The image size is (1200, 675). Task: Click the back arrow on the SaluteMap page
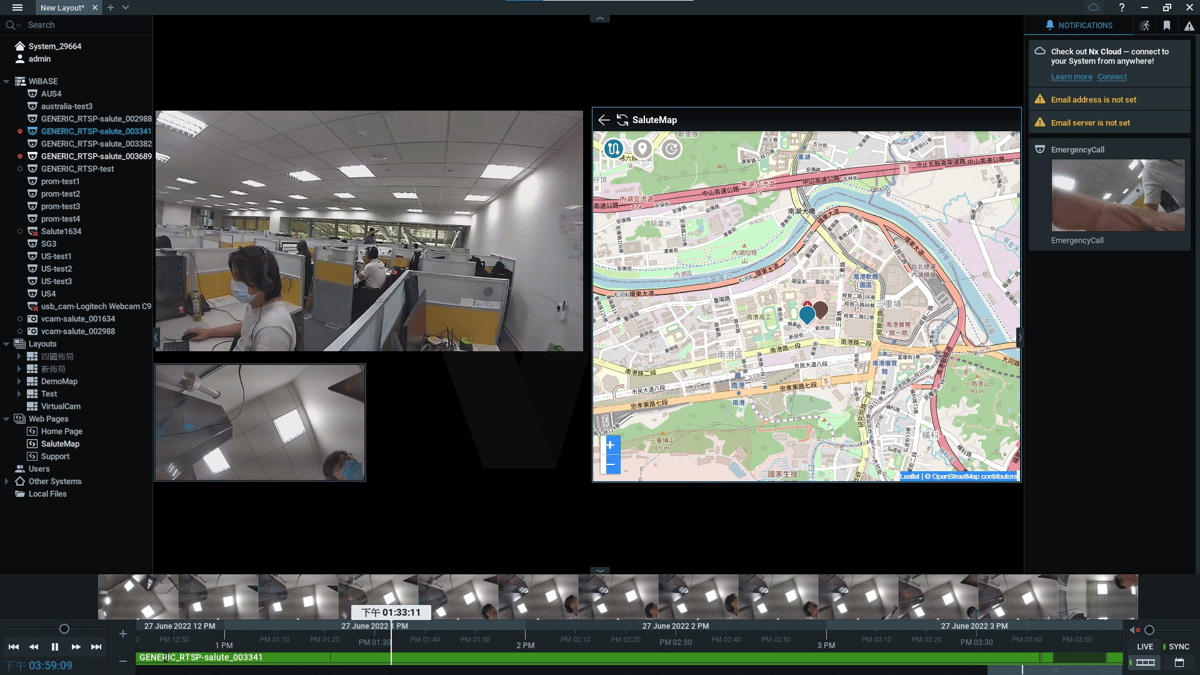[604, 119]
